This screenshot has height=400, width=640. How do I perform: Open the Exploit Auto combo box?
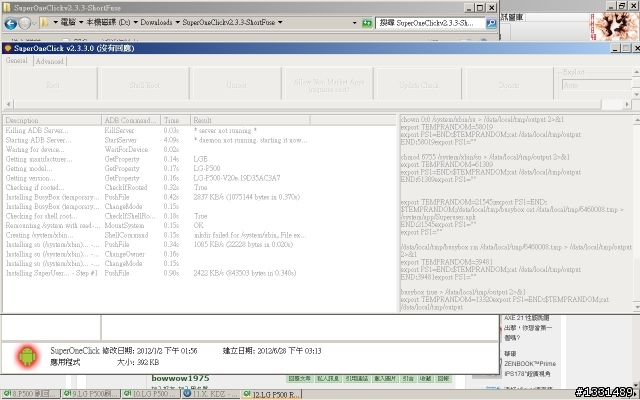(596, 85)
